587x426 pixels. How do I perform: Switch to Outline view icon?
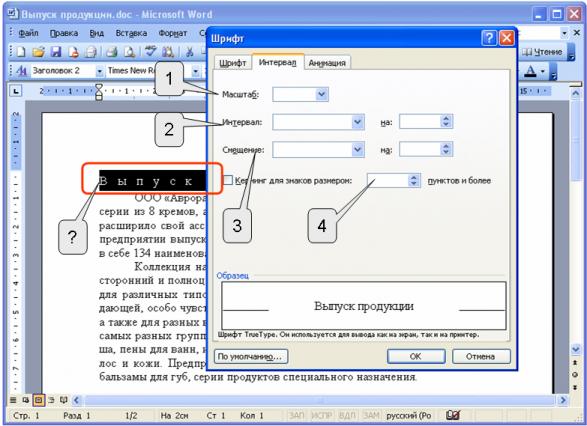(x=51, y=400)
